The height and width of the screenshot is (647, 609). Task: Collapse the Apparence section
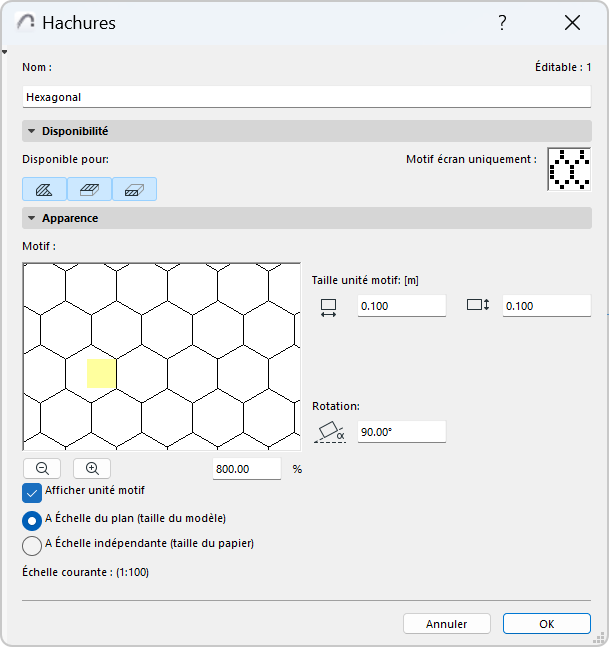pos(32,218)
